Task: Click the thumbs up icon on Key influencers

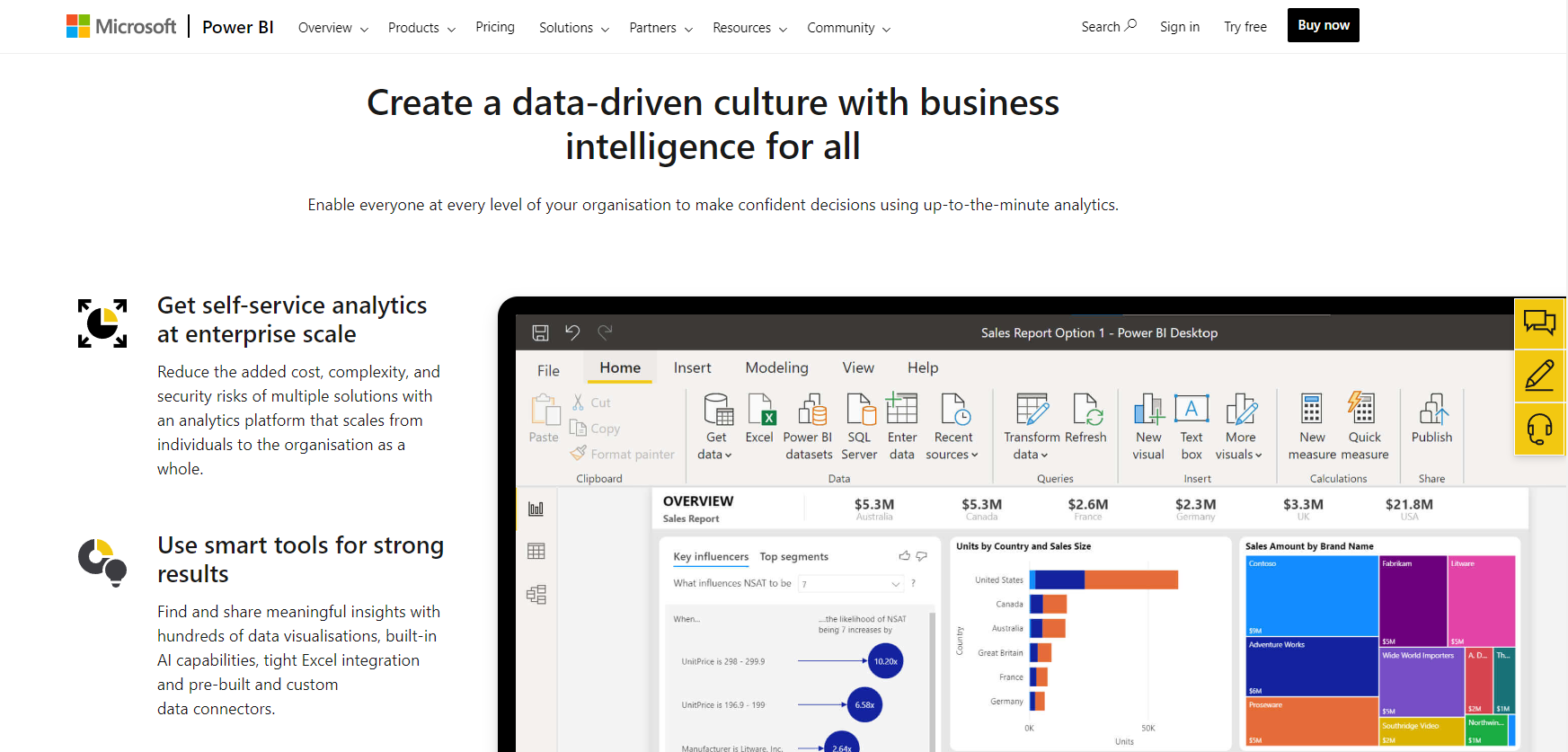Action: pos(905,556)
